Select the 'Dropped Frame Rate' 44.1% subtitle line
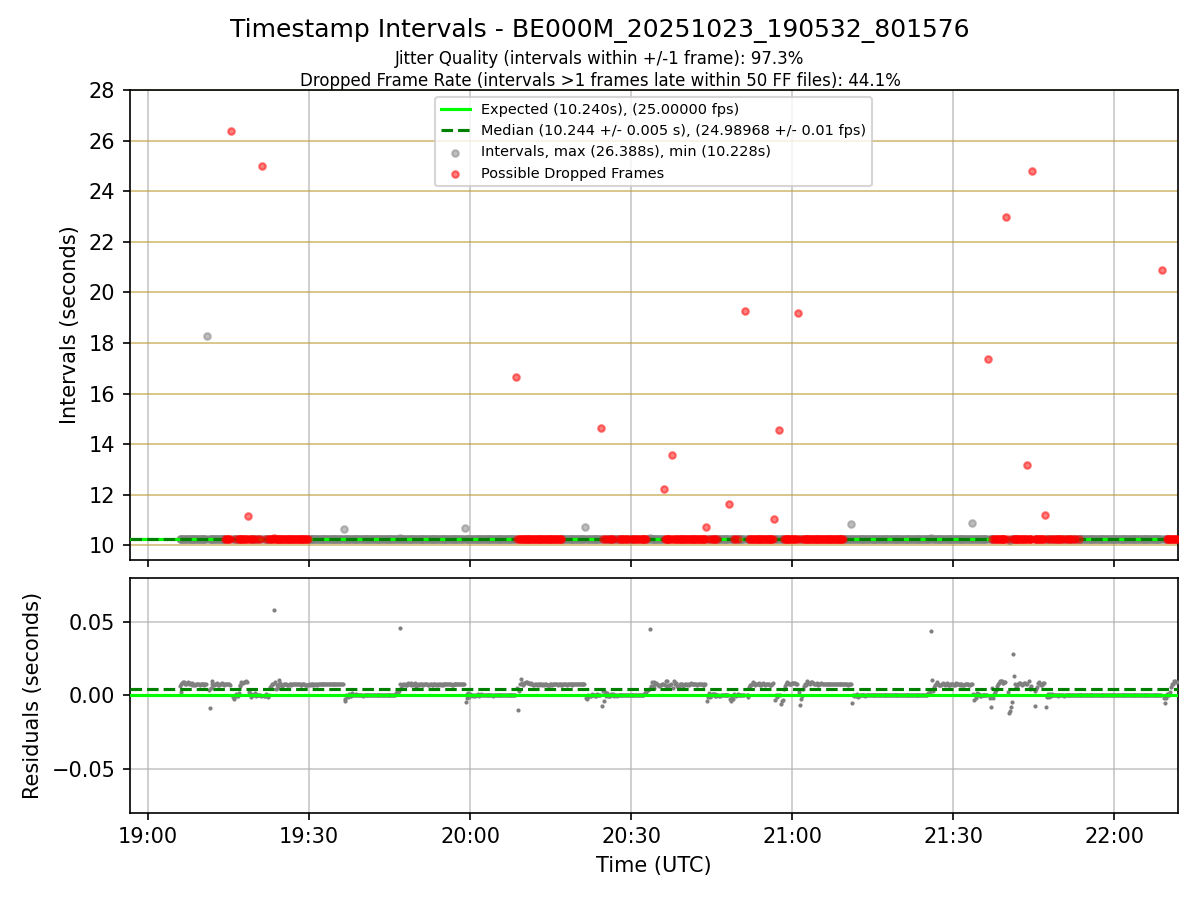The height and width of the screenshot is (900, 1200). pos(600,80)
